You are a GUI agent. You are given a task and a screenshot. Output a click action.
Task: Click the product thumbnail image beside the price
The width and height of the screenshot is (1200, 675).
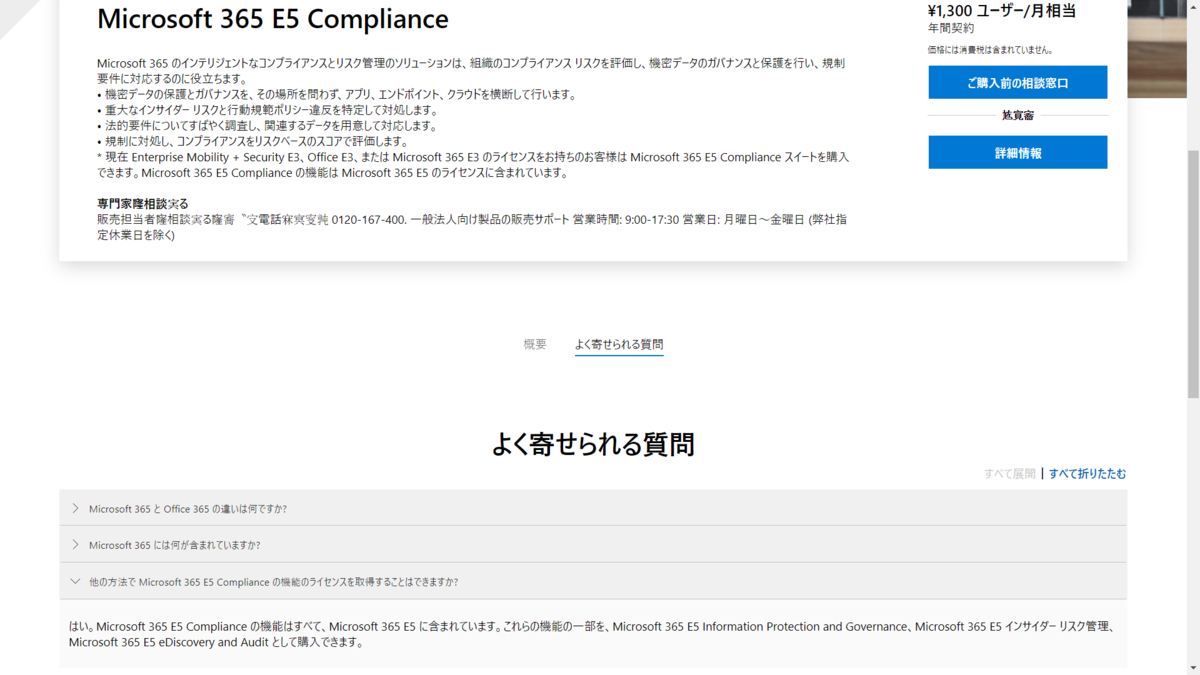coord(1157,48)
